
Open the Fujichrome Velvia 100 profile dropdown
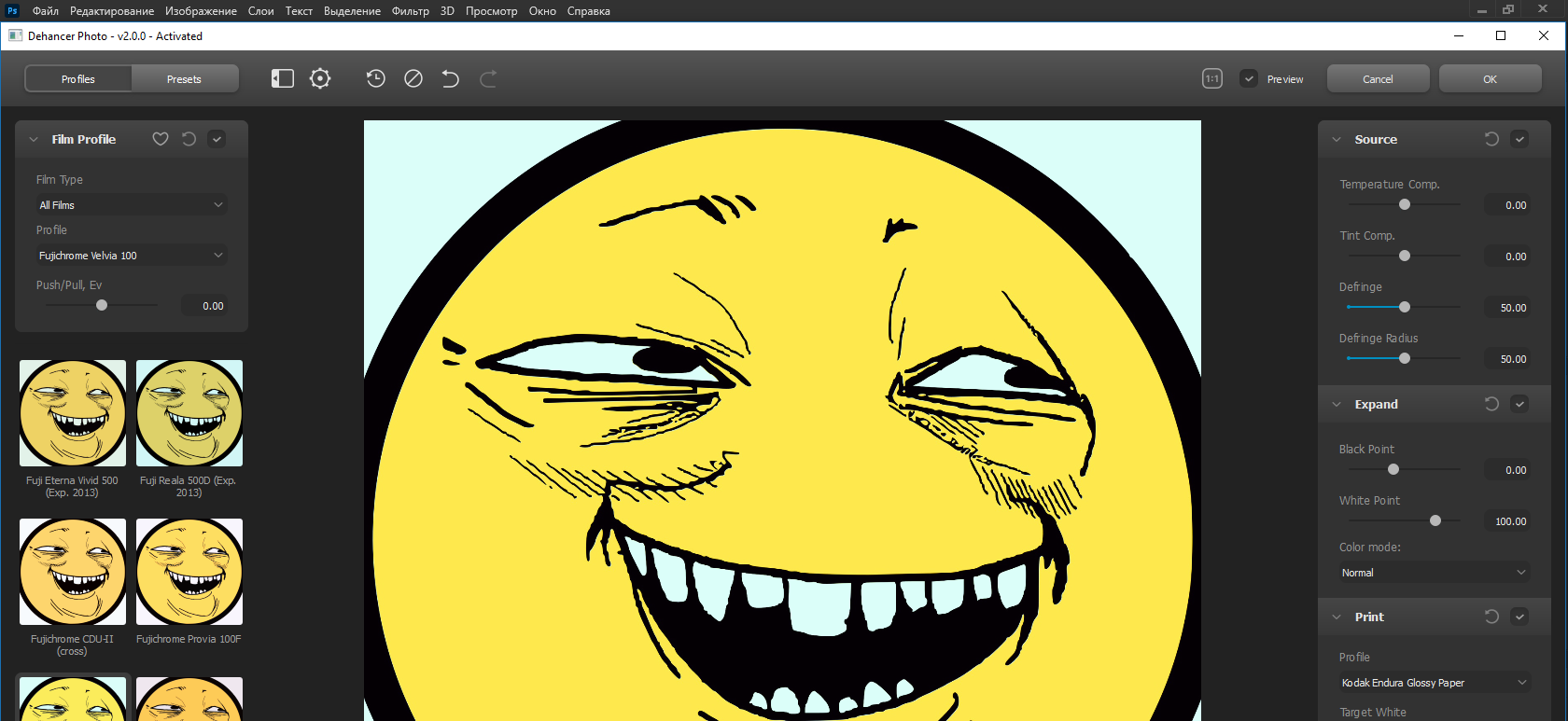pyautogui.click(x=131, y=255)
